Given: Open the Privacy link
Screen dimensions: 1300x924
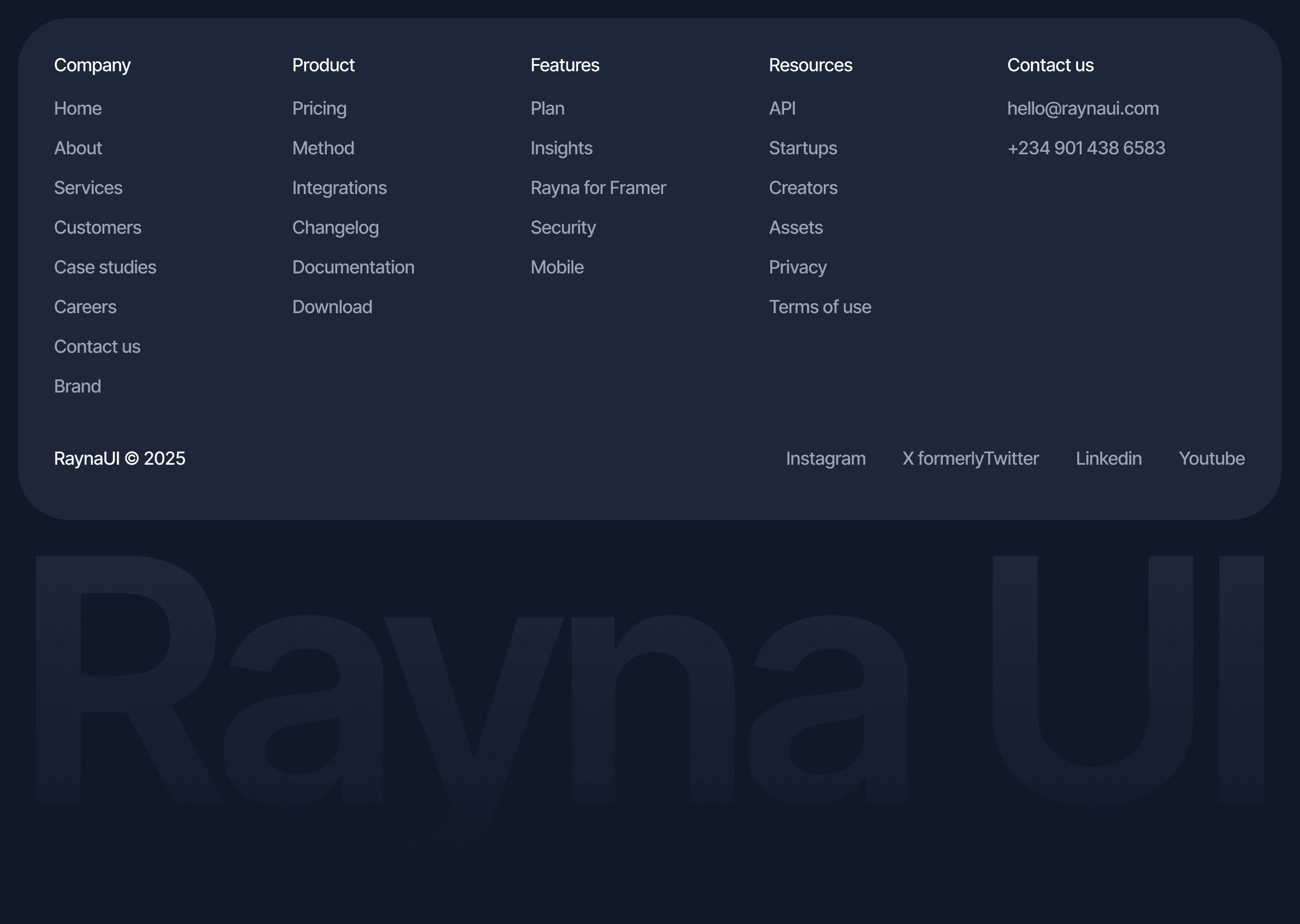Looking at the screenshot, I should point(798,267).
